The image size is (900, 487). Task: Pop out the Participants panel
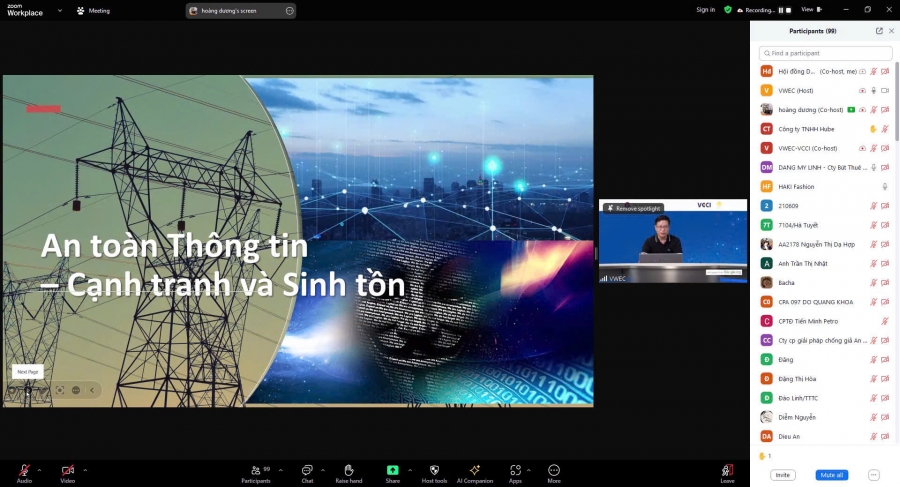pos(879,31)
